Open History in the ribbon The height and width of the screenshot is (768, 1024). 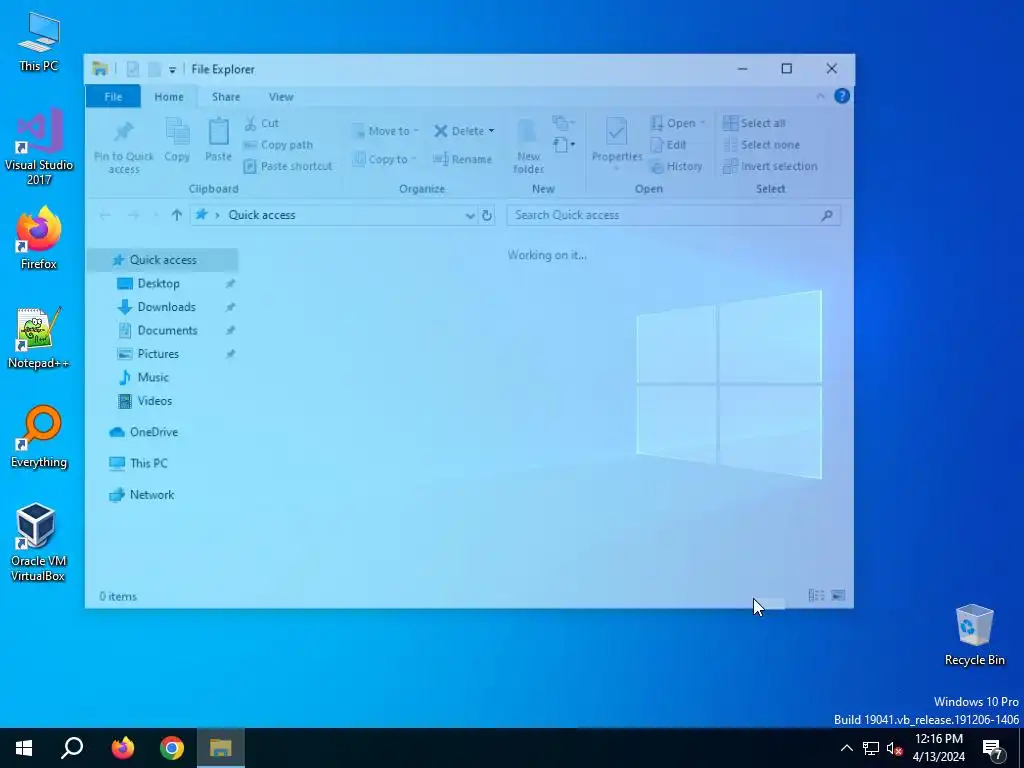[x=677, y=166]
